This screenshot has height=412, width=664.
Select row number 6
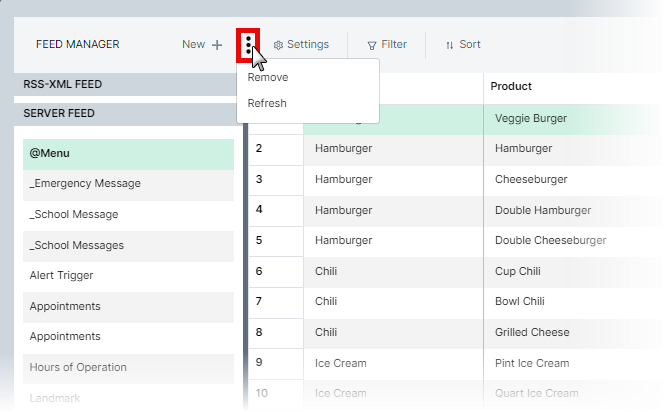pyautogui.click(x=276, y=272)
